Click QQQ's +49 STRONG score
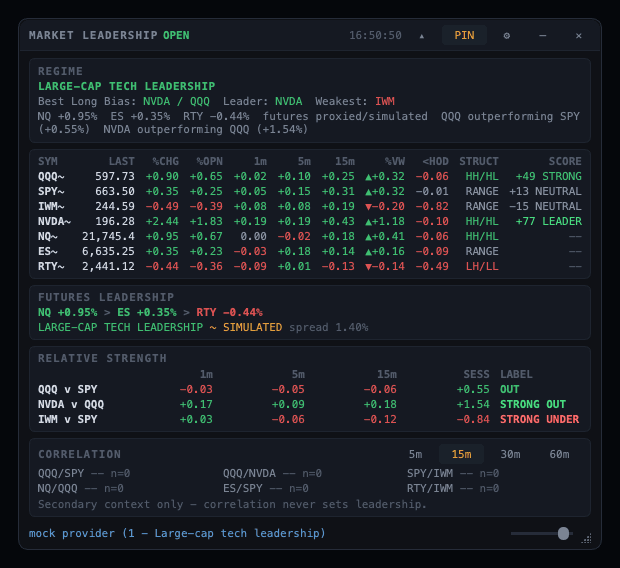 (x=548, y=176)
